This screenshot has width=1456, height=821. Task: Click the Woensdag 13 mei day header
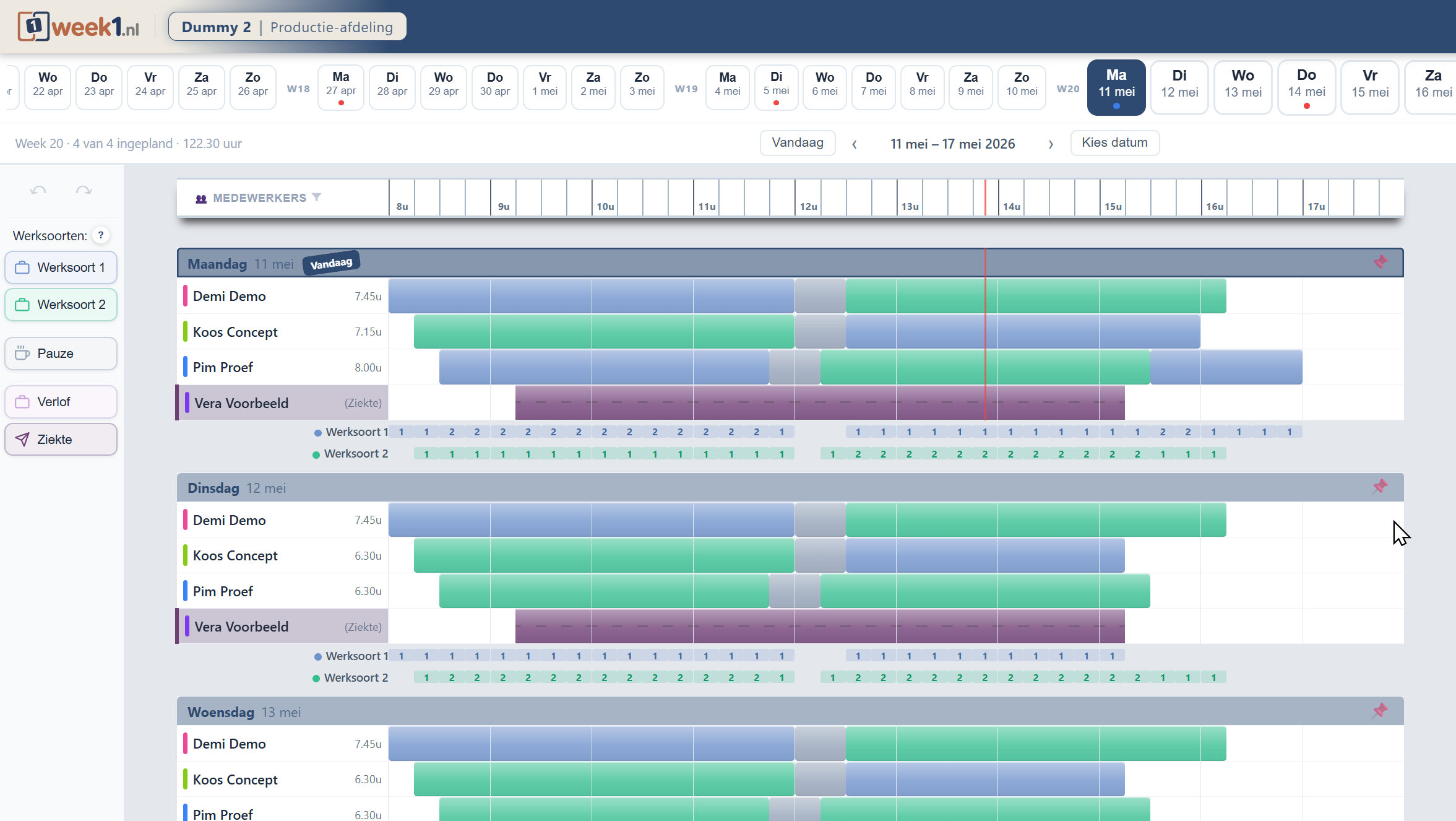click(790, 711)
